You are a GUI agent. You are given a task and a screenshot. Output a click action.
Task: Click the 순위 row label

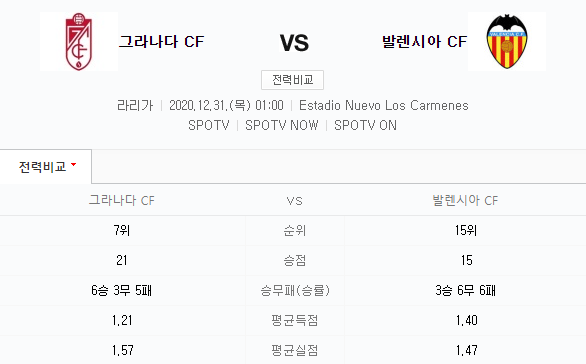tap(295, 231)
